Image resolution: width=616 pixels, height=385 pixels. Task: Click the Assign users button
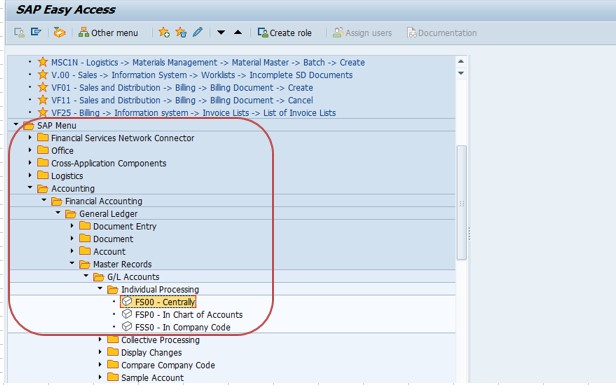pyautogui.click(x=362, y=33)
